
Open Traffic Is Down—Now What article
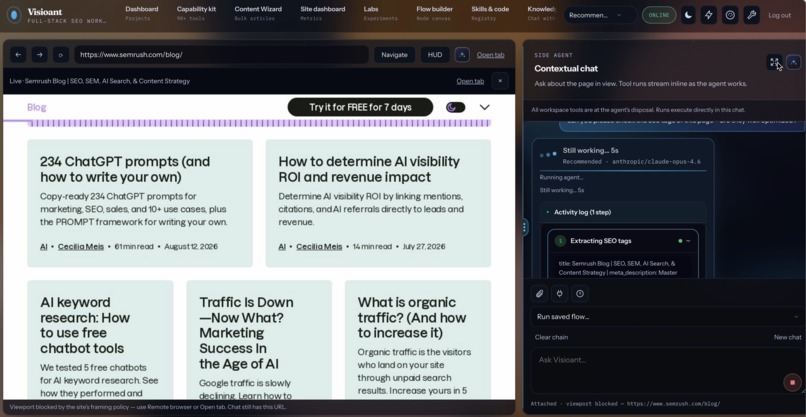[246, 333]
